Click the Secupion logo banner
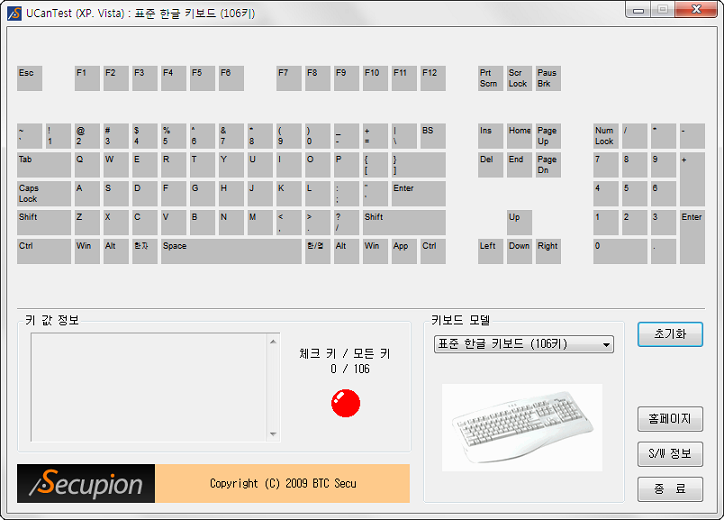 (86, 484)
